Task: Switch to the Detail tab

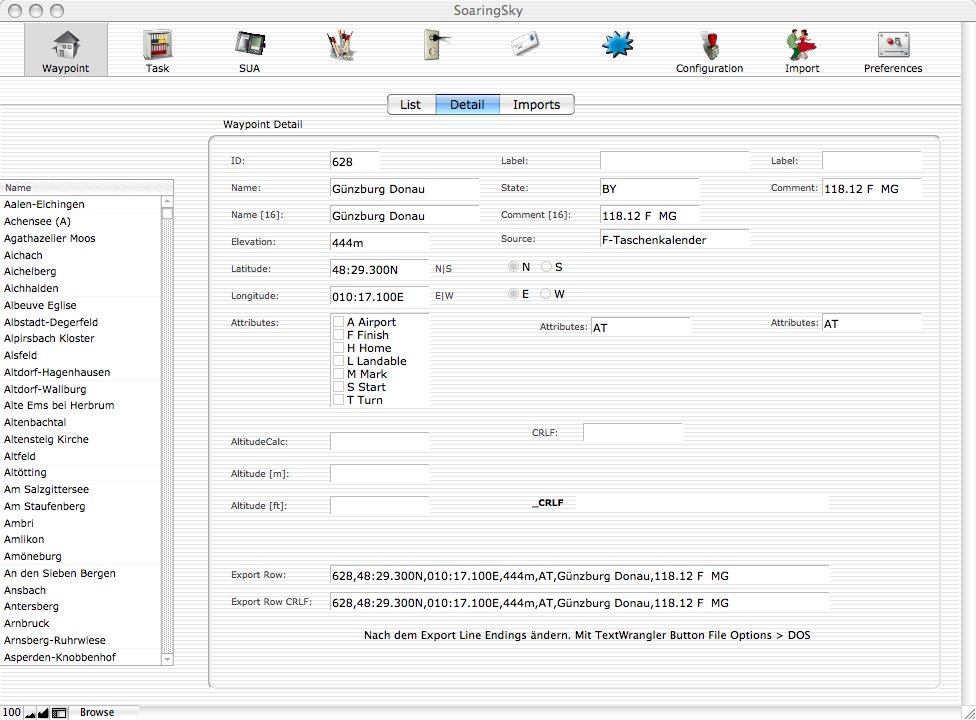Action: pos(467,105)
